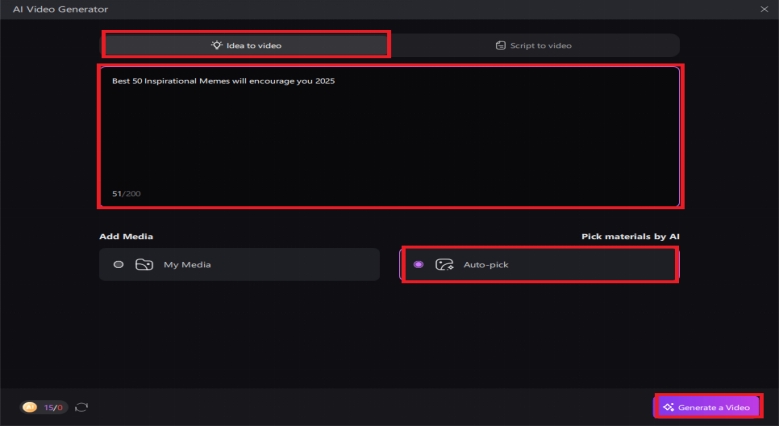779x426 pixels.
Task: Click the Inspirational Memes prompt text
Action: tap(223, 81)
